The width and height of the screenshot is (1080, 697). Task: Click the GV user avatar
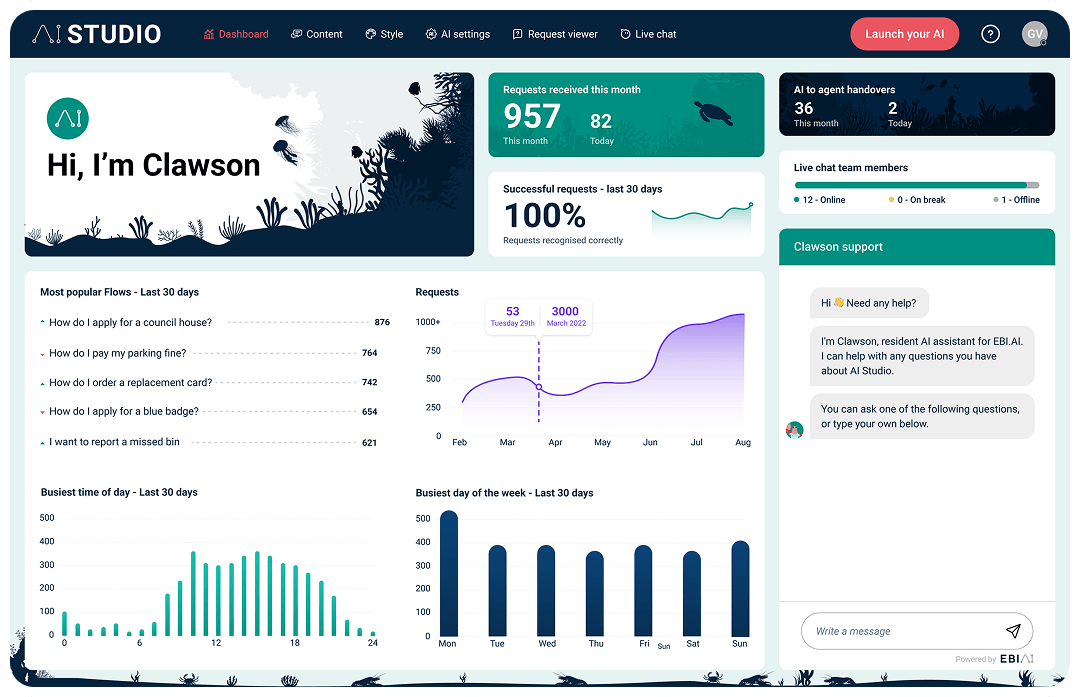click(x=1035, y=34)
